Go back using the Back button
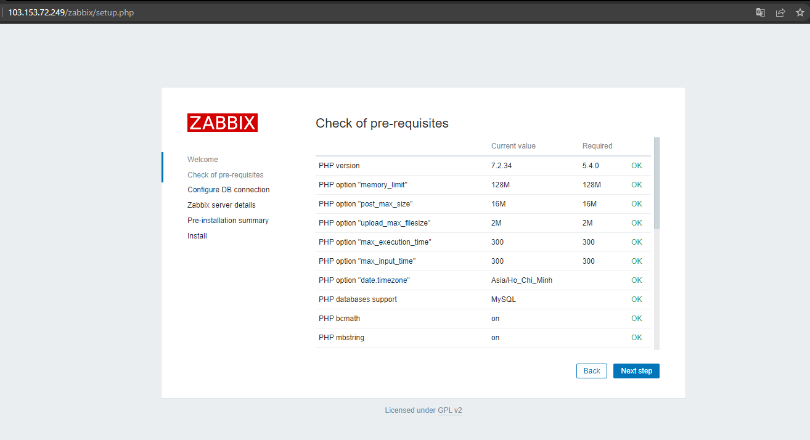 click(x=591, y=371)
